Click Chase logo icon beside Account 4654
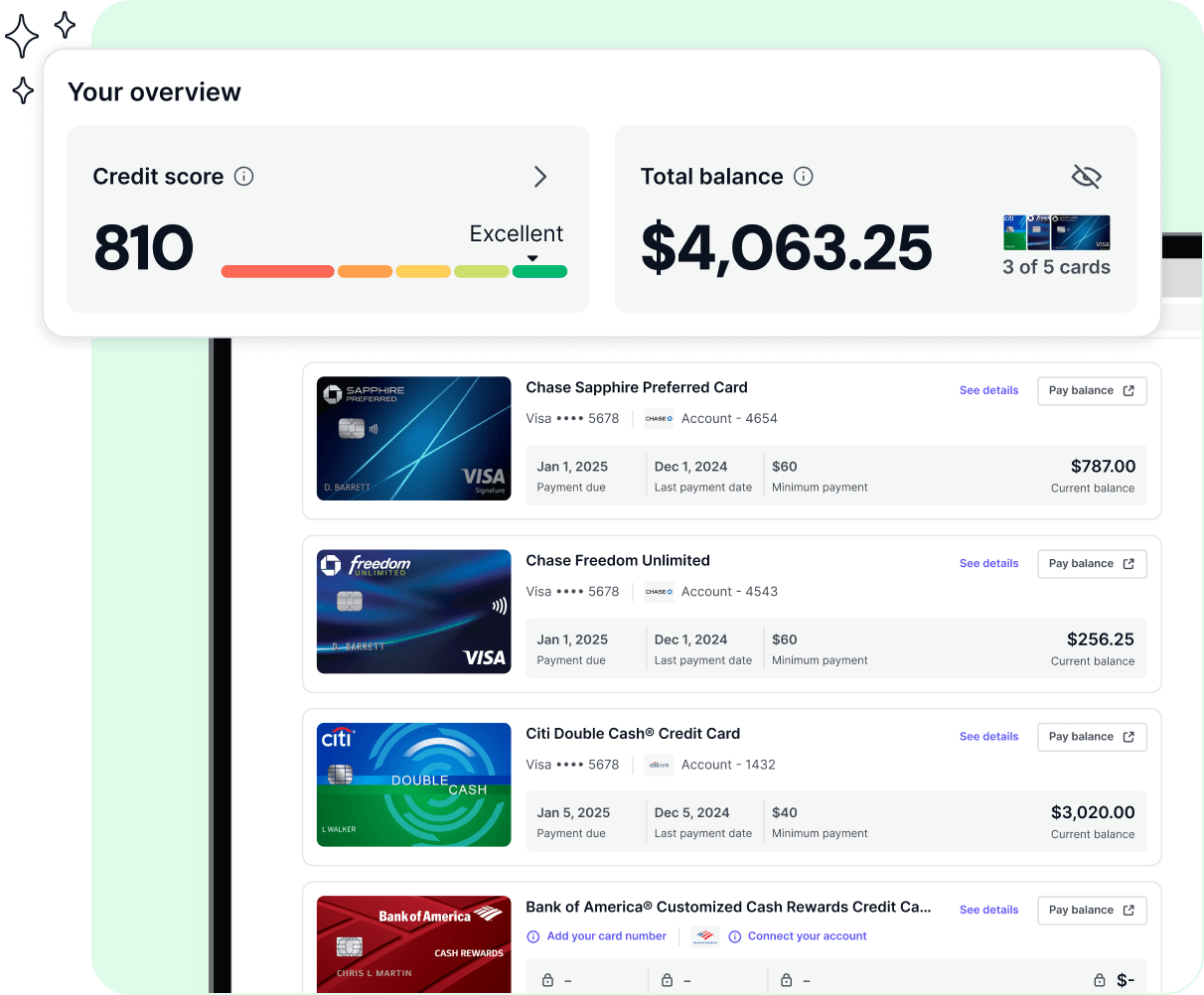1204x995 pixels. [x=659, y=419]
